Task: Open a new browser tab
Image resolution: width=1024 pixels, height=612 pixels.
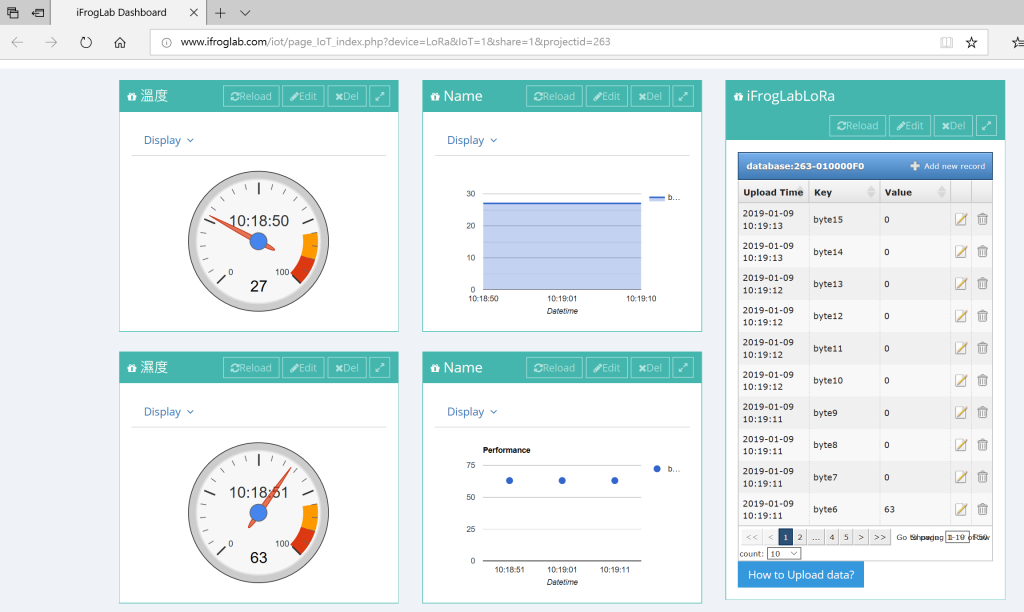Action: tap(220, 12)
